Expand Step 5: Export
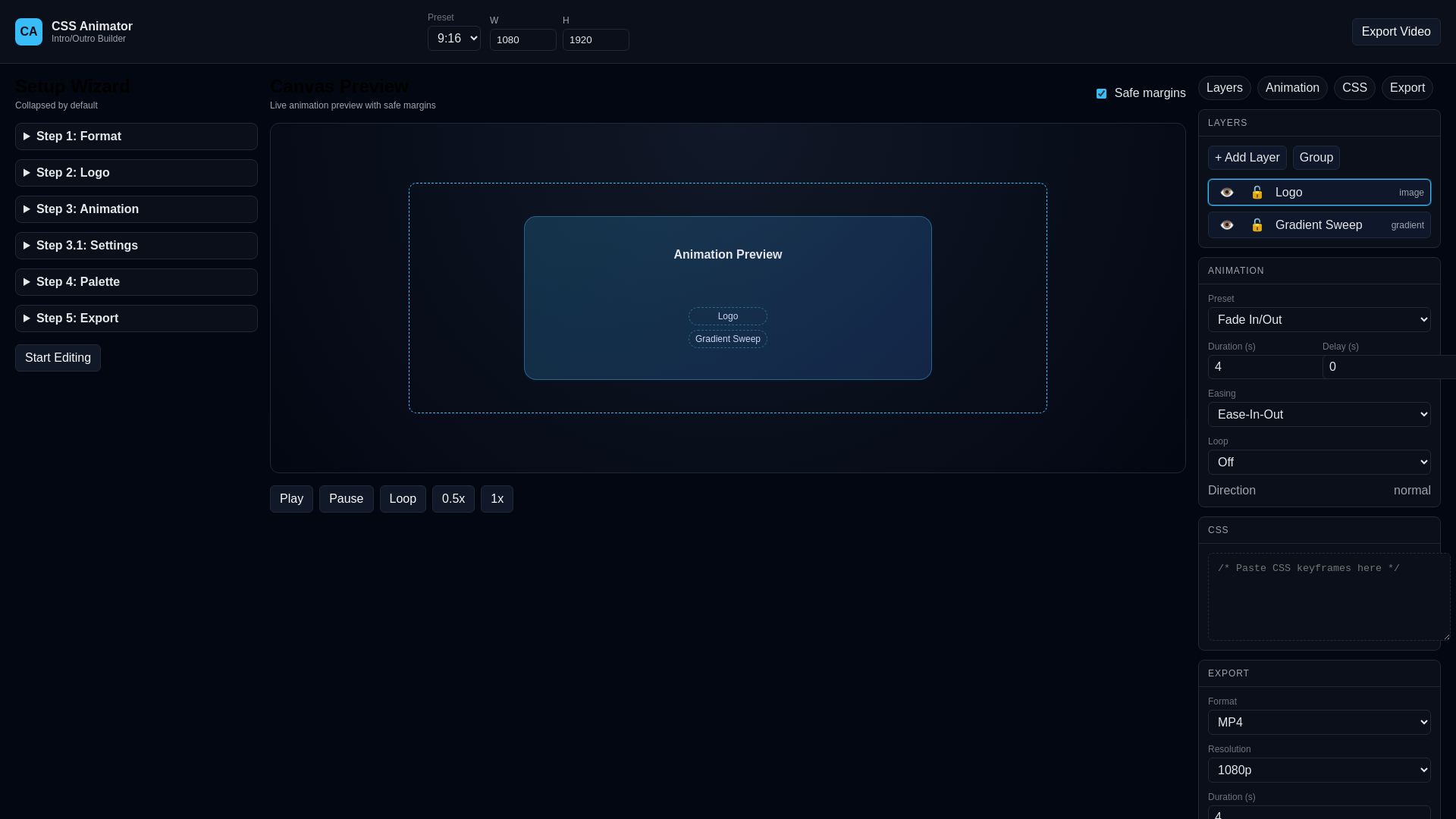Screen dimensions: 1456x819 click(136, 318)
